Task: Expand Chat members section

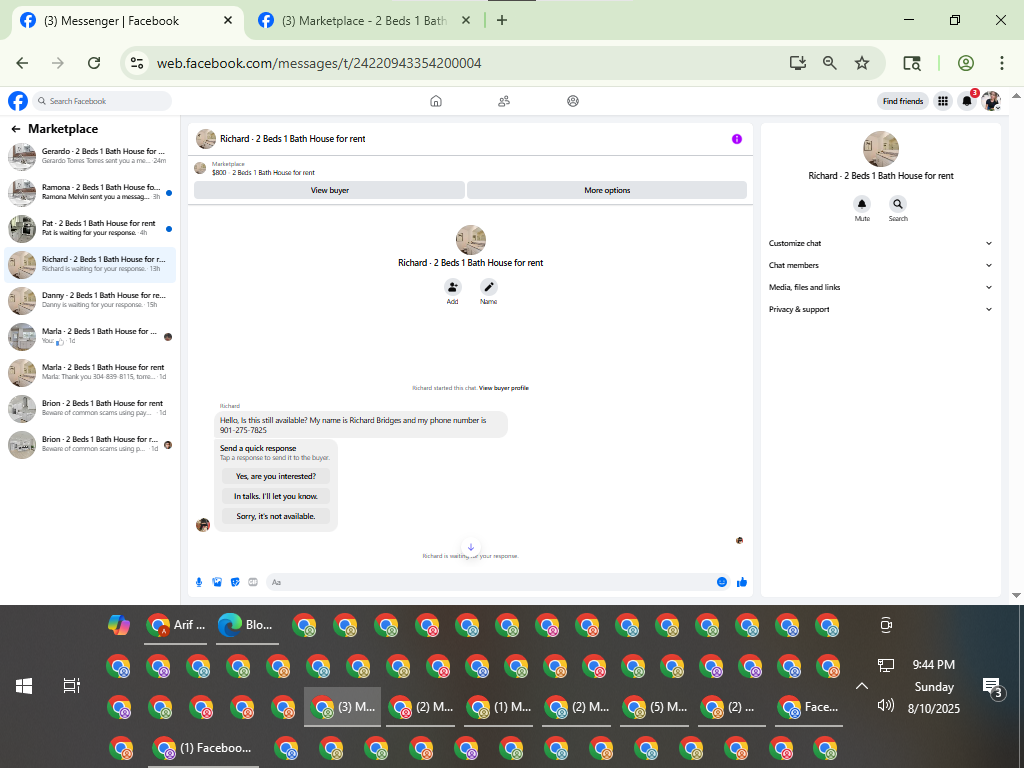Action: click(880, 265)
